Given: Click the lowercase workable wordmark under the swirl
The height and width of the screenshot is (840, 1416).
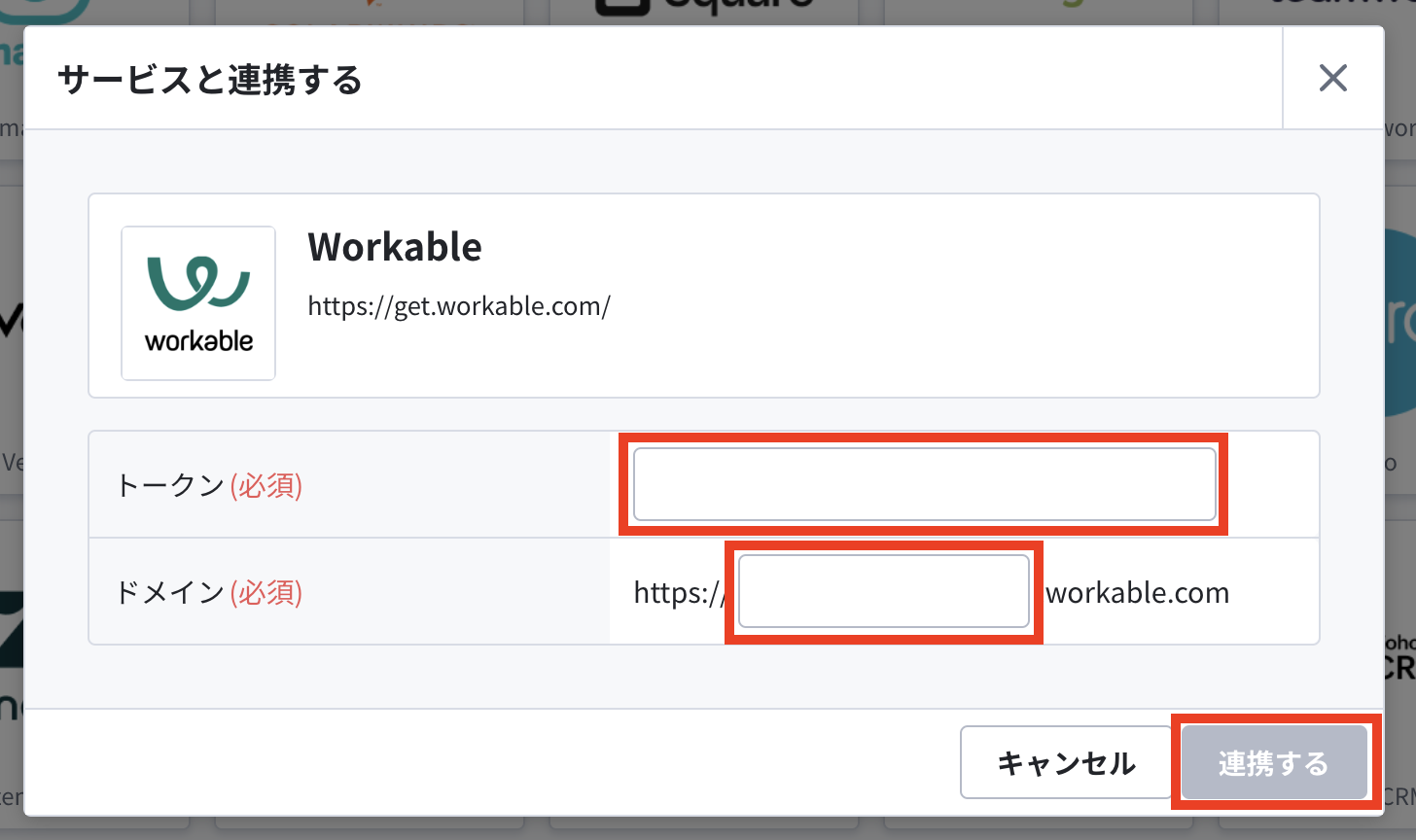Looking at the screenshot, I should click(x=198, y=341).
